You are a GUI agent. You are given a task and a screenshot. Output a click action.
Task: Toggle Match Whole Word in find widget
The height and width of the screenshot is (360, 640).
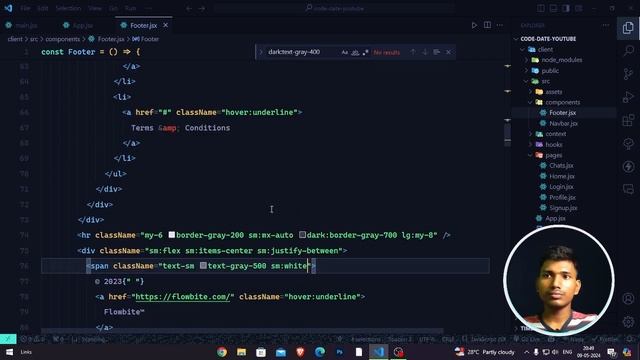click(355, 52)
